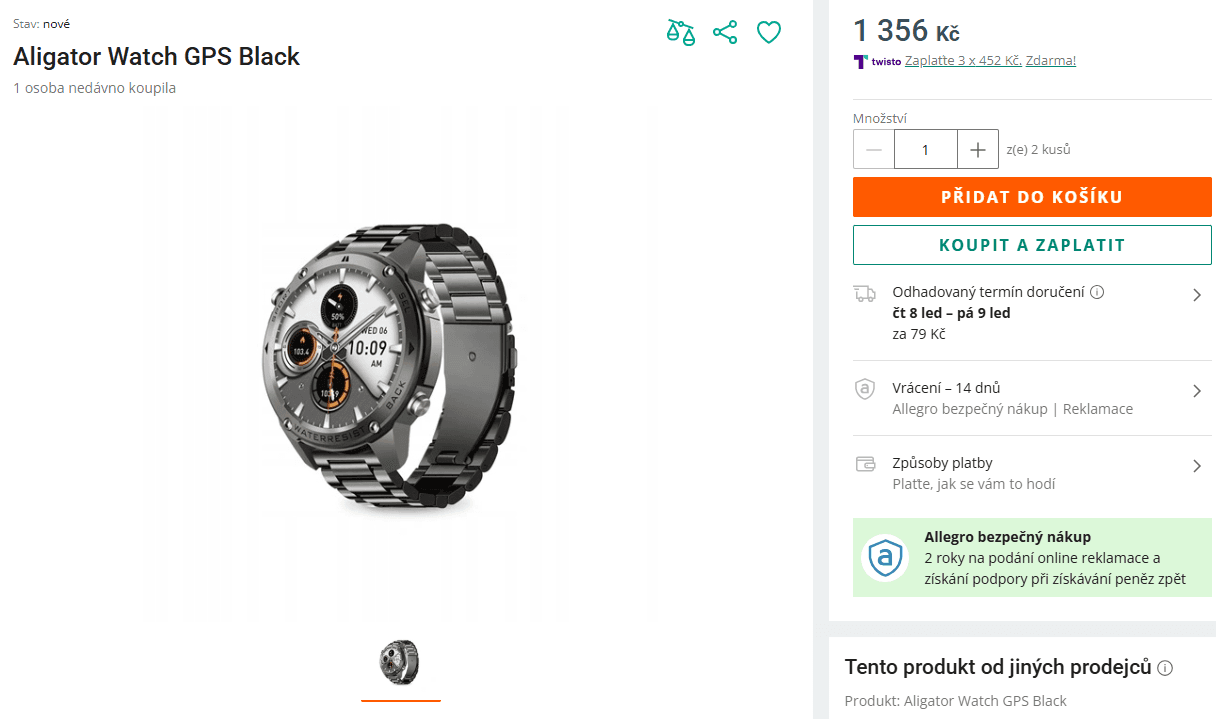Select the watch thumbnail image
This screenshot has height=719, width=1216.
pyautogui.click(x=400, y=662)
